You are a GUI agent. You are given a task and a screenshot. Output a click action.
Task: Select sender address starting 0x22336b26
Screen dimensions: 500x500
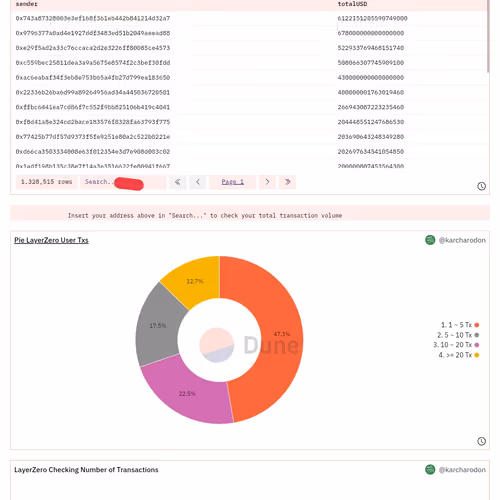(x=93, y=92)
